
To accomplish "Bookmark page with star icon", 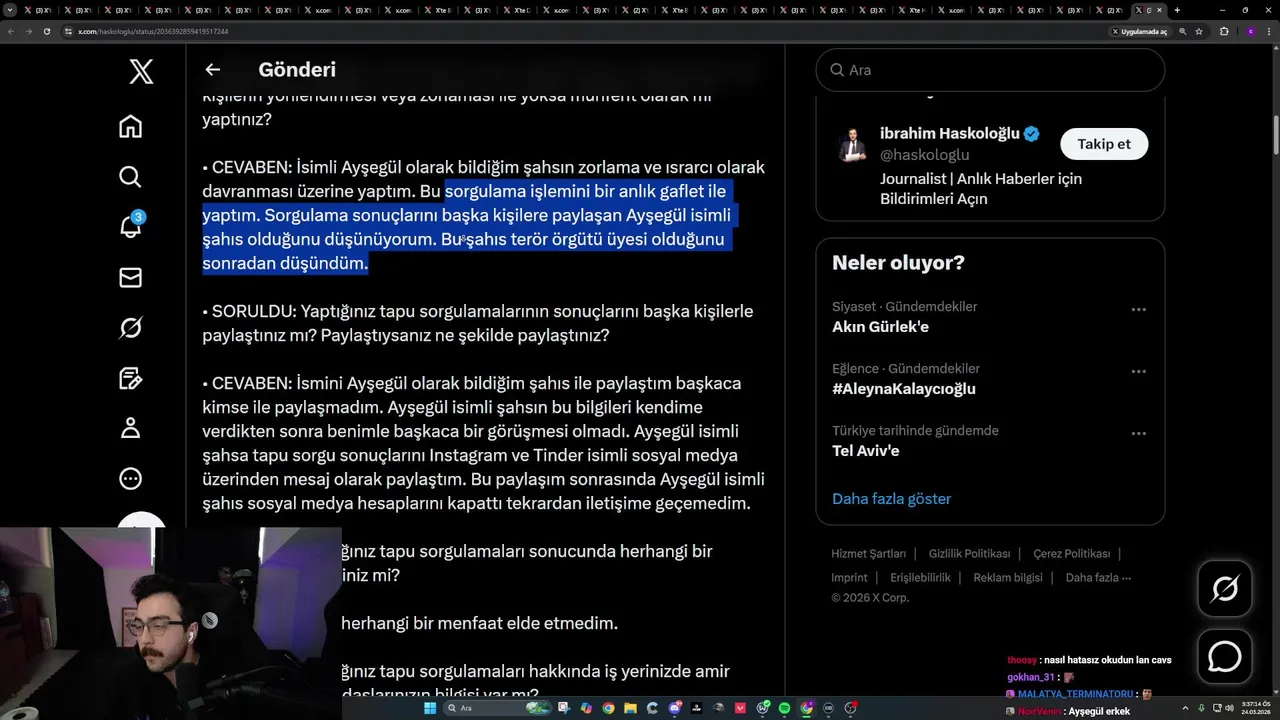I will point(1199,31).
